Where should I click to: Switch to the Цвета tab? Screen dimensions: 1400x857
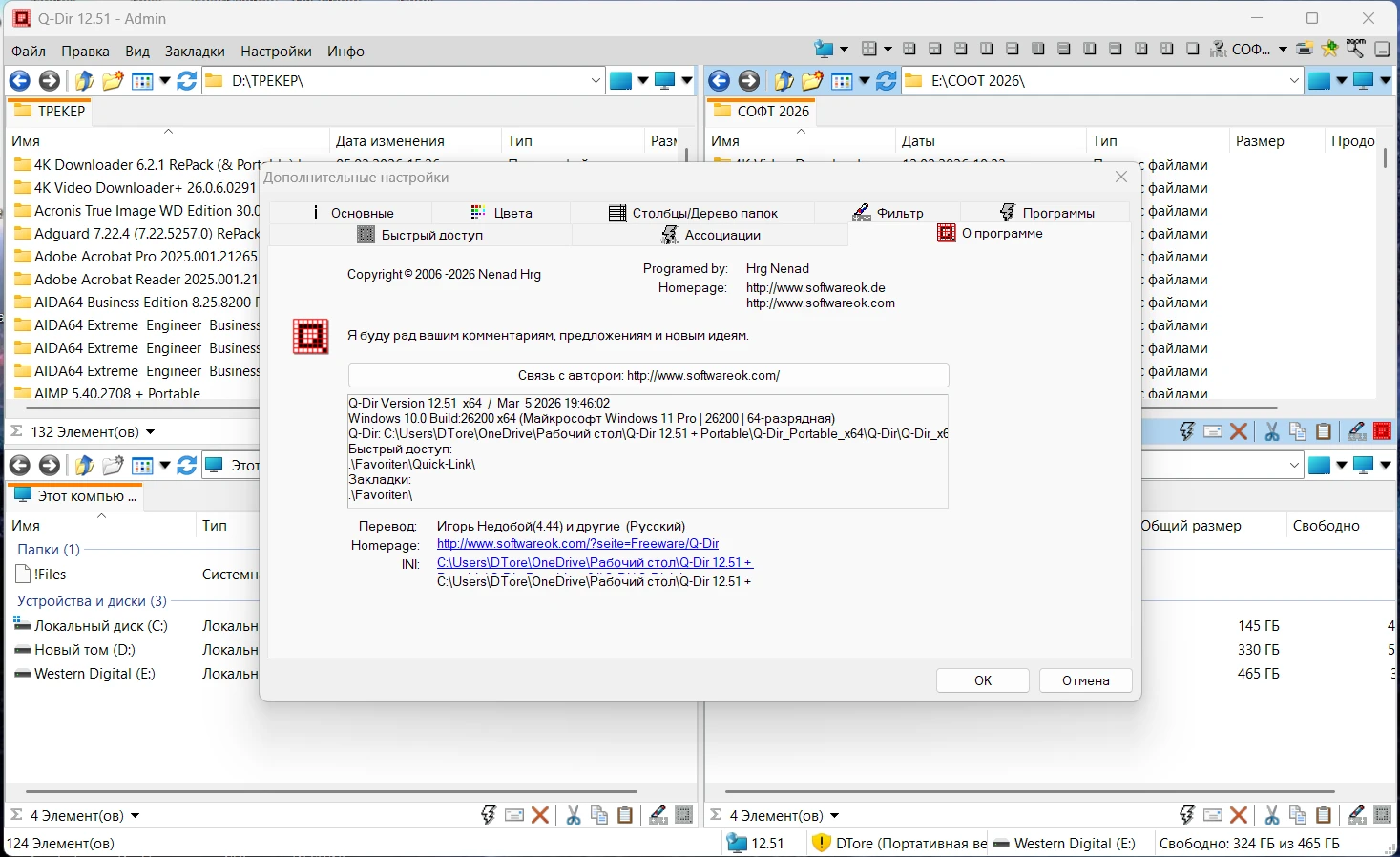click(502, 213)
